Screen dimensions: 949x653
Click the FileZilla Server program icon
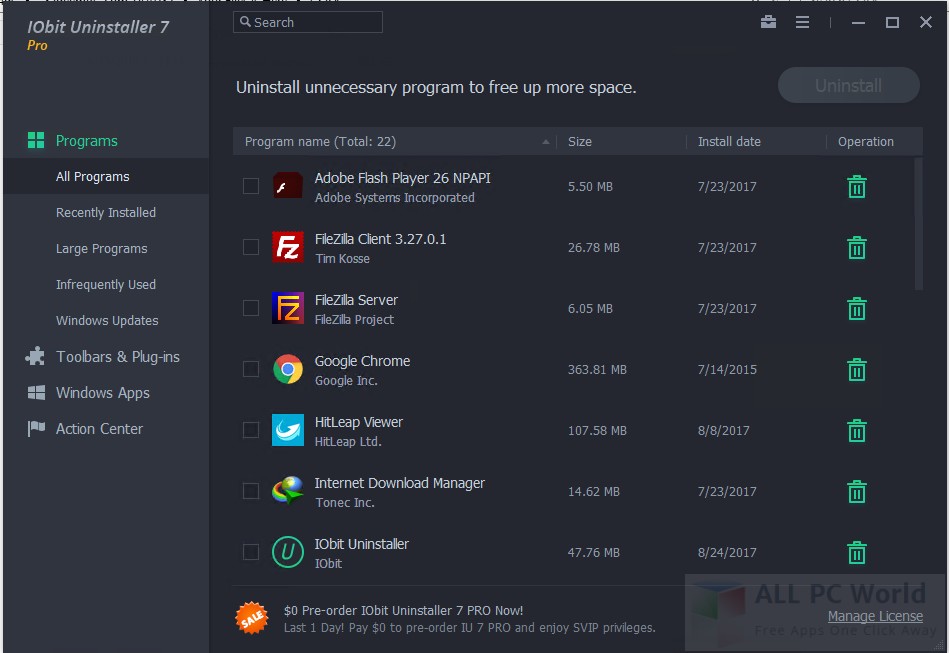click(287, 308)
